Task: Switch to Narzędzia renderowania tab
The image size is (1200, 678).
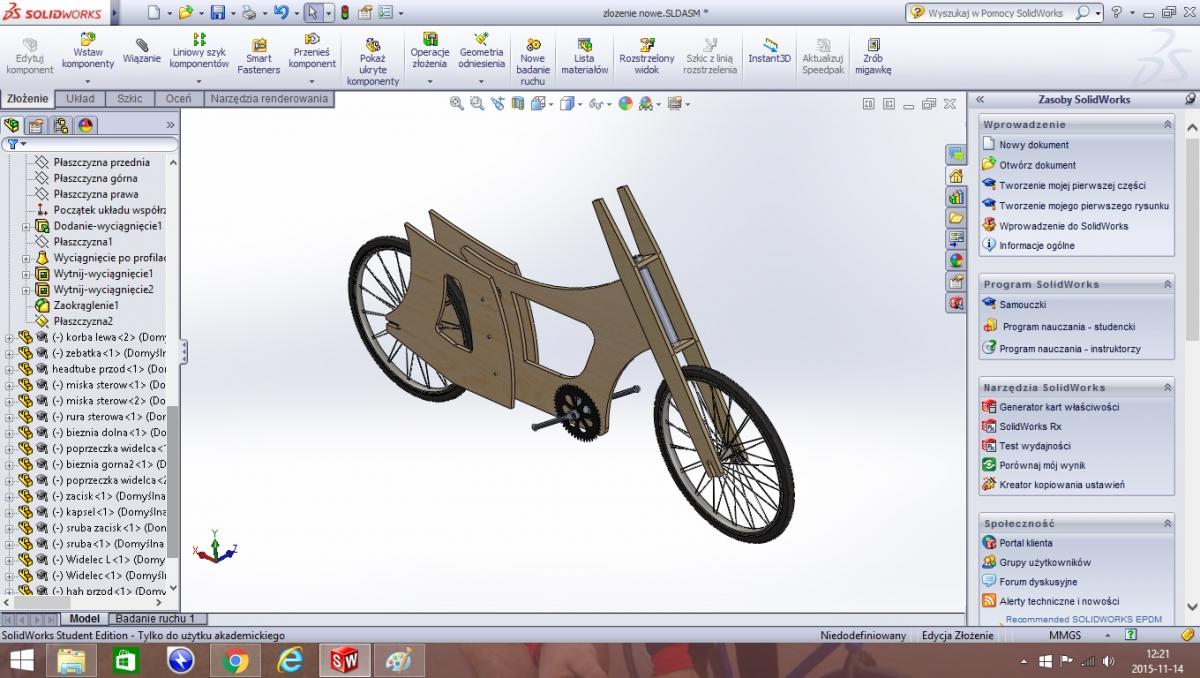Action: [x=269, y=99]
